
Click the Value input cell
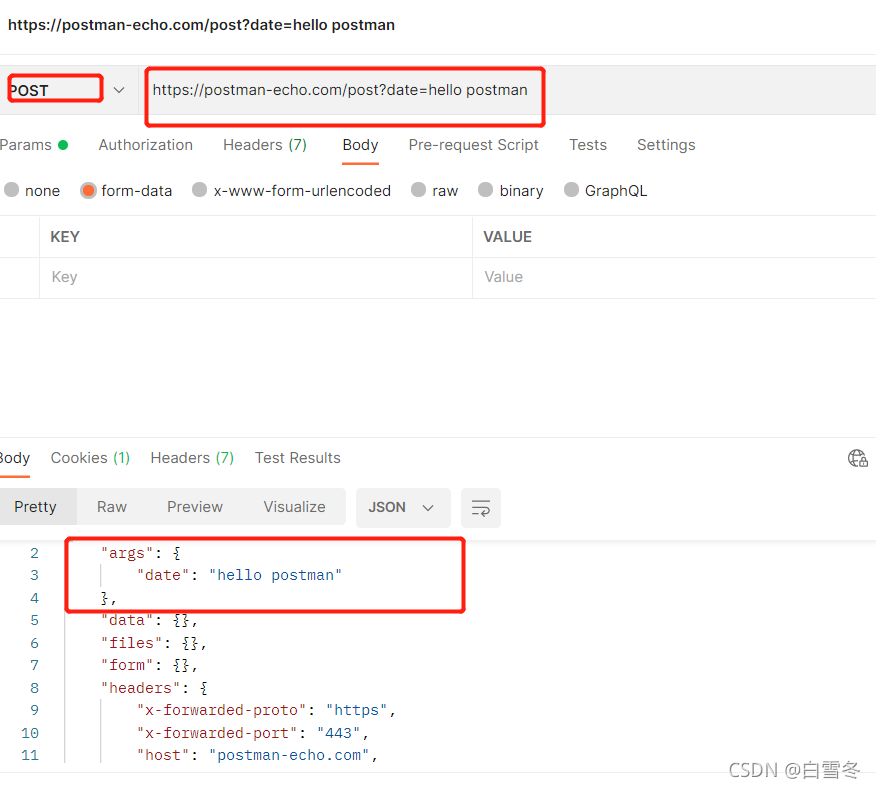click(674, 277)
